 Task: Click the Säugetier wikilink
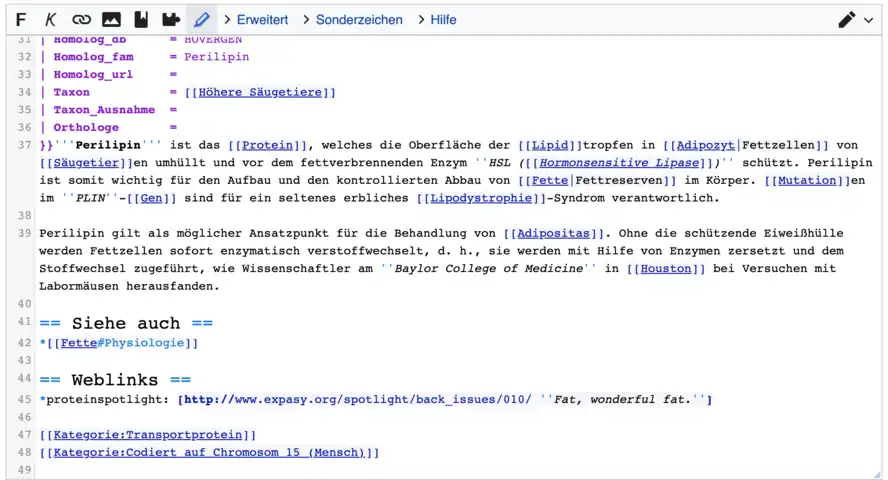click(86, 163)
